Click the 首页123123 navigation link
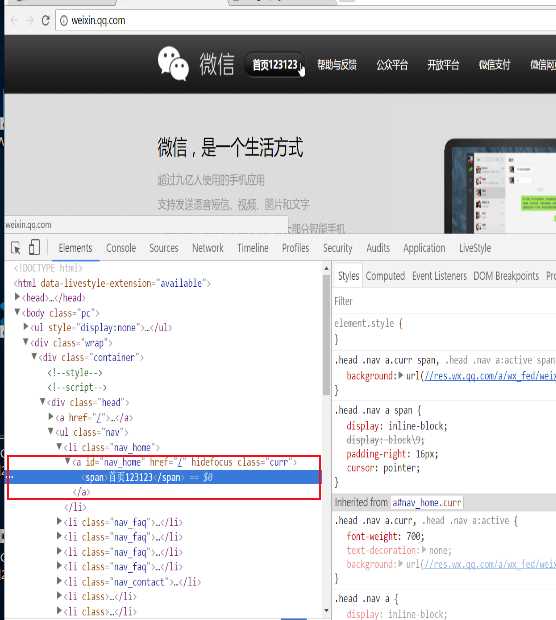The width and height of the screenshot is (556, 620). point(275,64)
